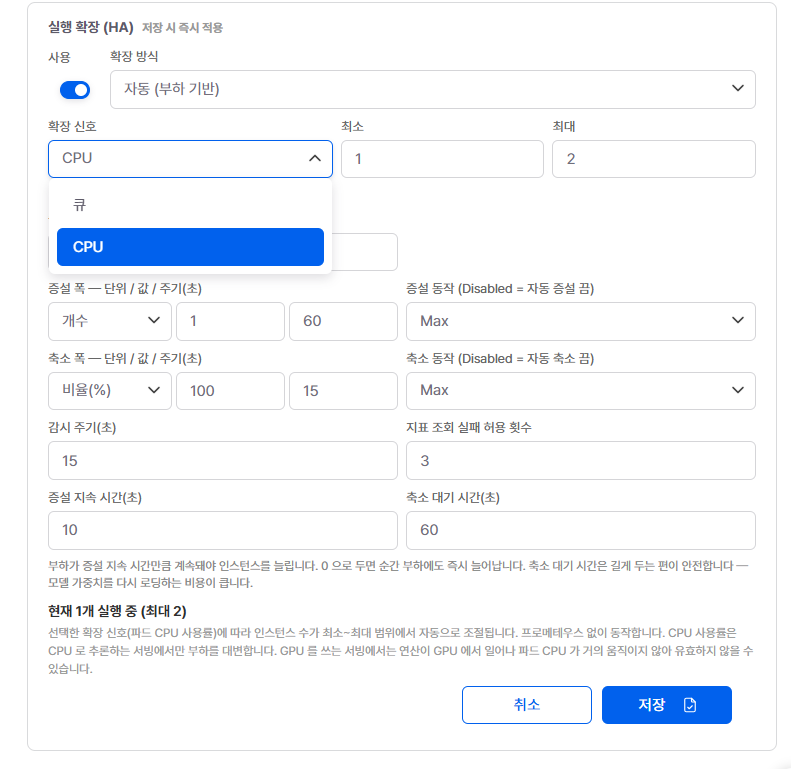This screenshot has height=769, width=791.
Task: Click the 축소 대기 시간(초) input field
Action: click(581, 530)
